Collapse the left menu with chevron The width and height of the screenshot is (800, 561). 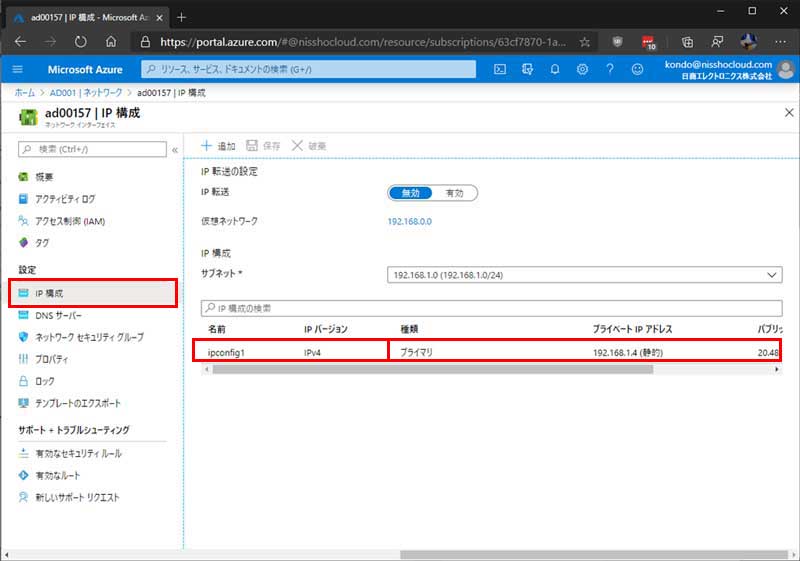pos(175,150)
